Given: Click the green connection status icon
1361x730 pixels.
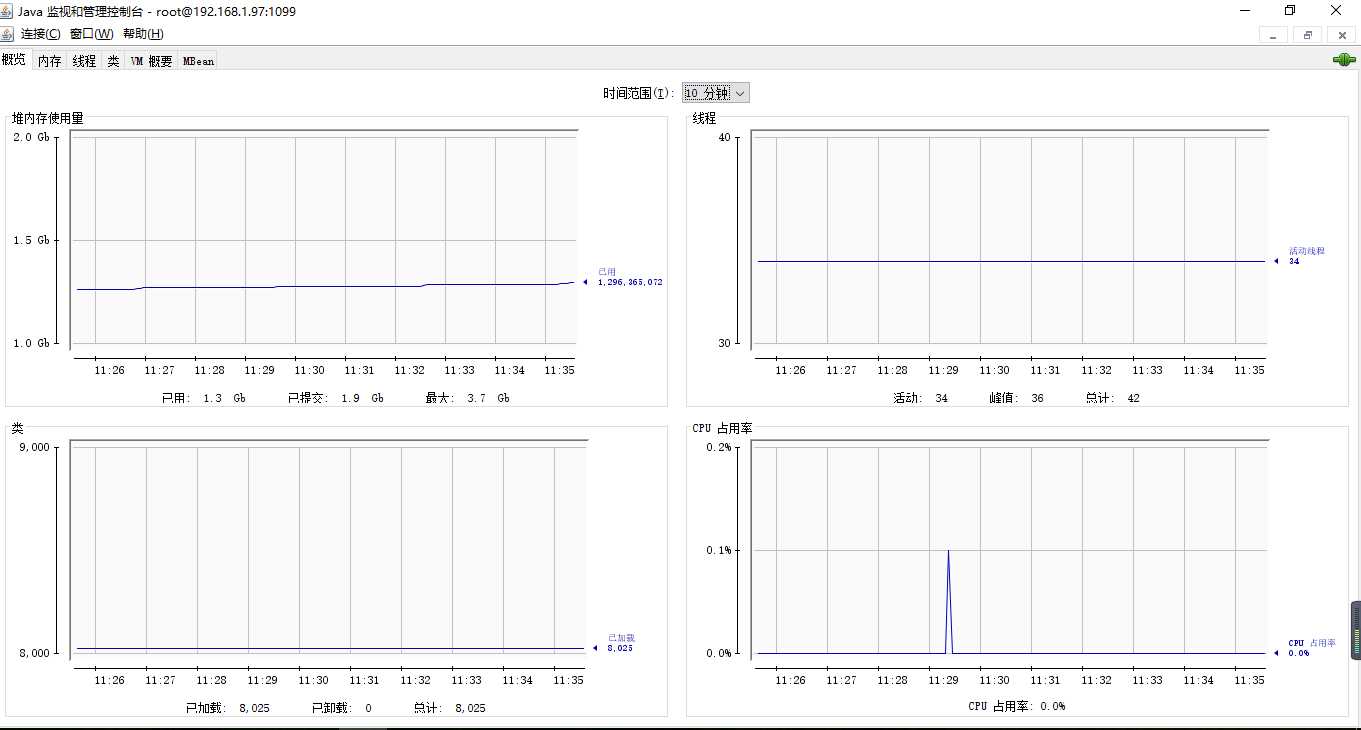Looking at the screenshot, I should click(1344, 60).
